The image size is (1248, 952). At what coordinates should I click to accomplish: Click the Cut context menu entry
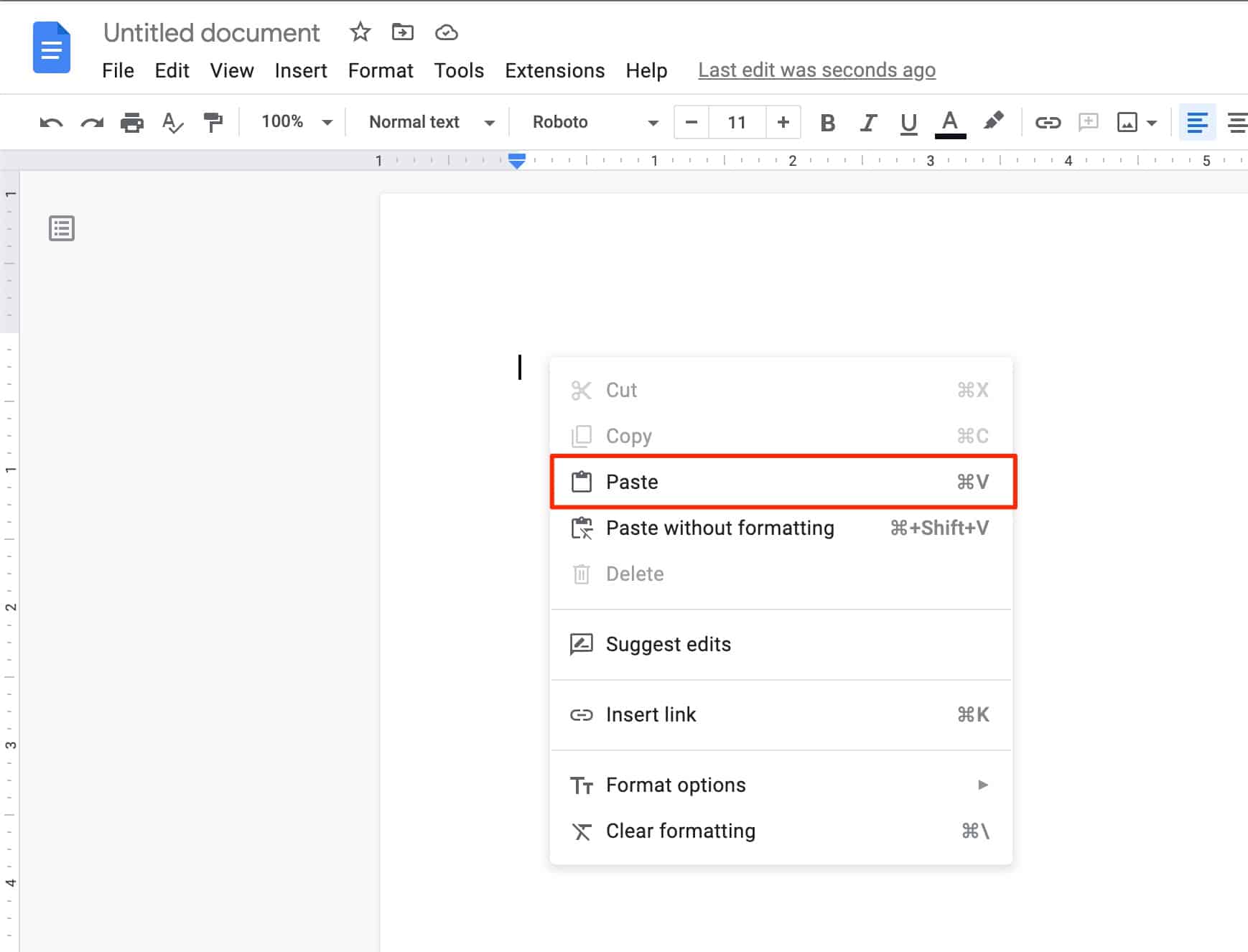click(781, 390)
